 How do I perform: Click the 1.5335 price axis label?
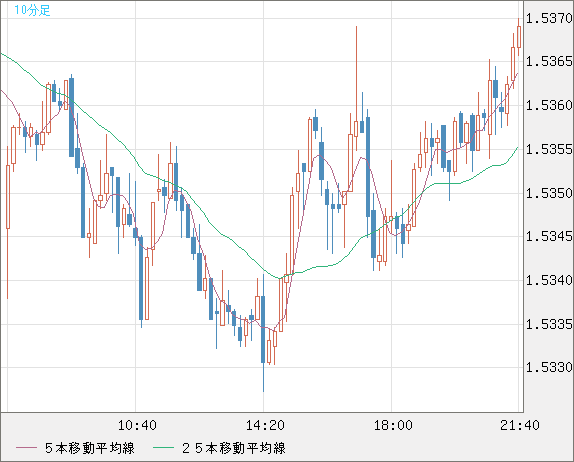[x=549, y=324]
